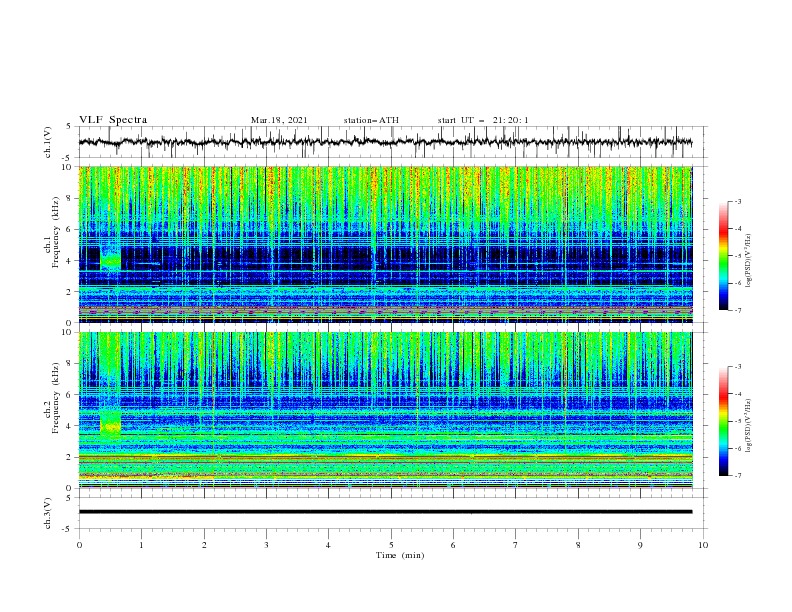Click the "-3" tick on ch.1 colorbar
Image resolution: width=792 pixels, height=612 pixels.
[738, 201]
